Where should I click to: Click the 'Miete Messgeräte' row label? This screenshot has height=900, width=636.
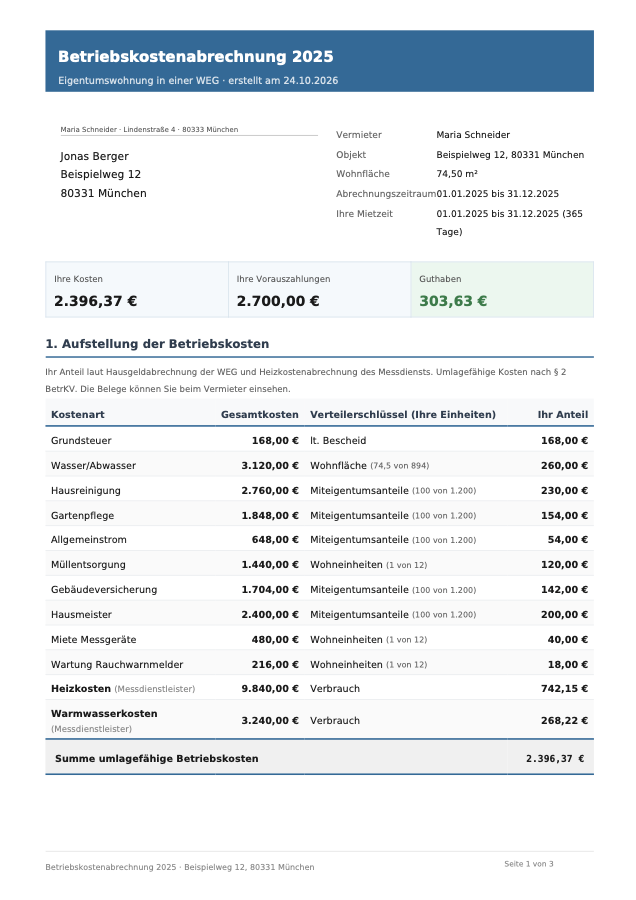pos(94,639)
